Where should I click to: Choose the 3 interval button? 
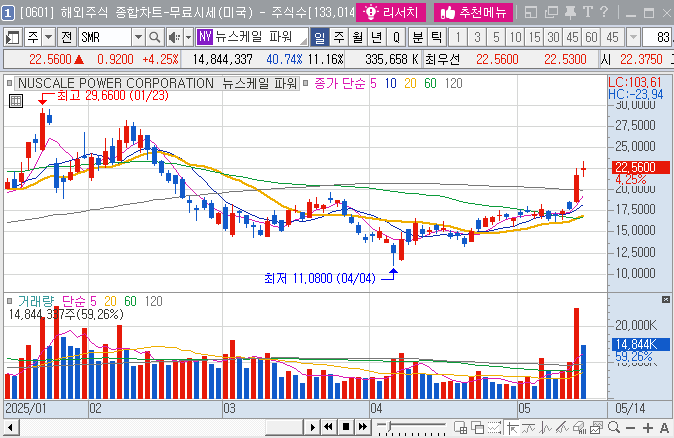click(x=477, y=38)
